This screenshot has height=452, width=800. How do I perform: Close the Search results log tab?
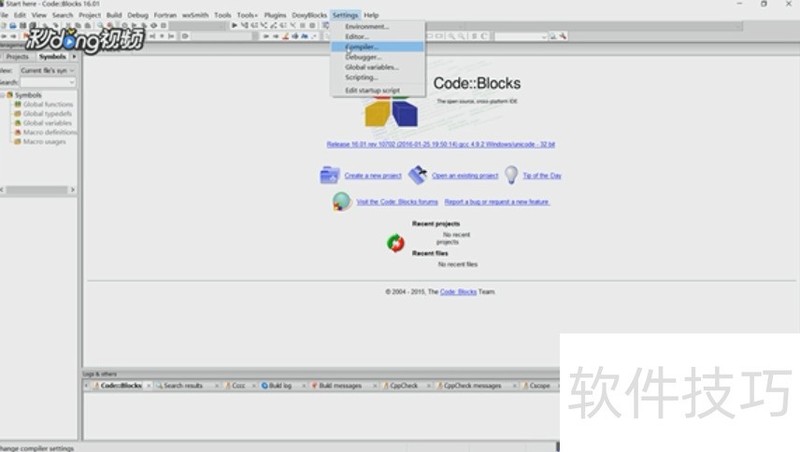pyautogui.click(x=216, y=386)
